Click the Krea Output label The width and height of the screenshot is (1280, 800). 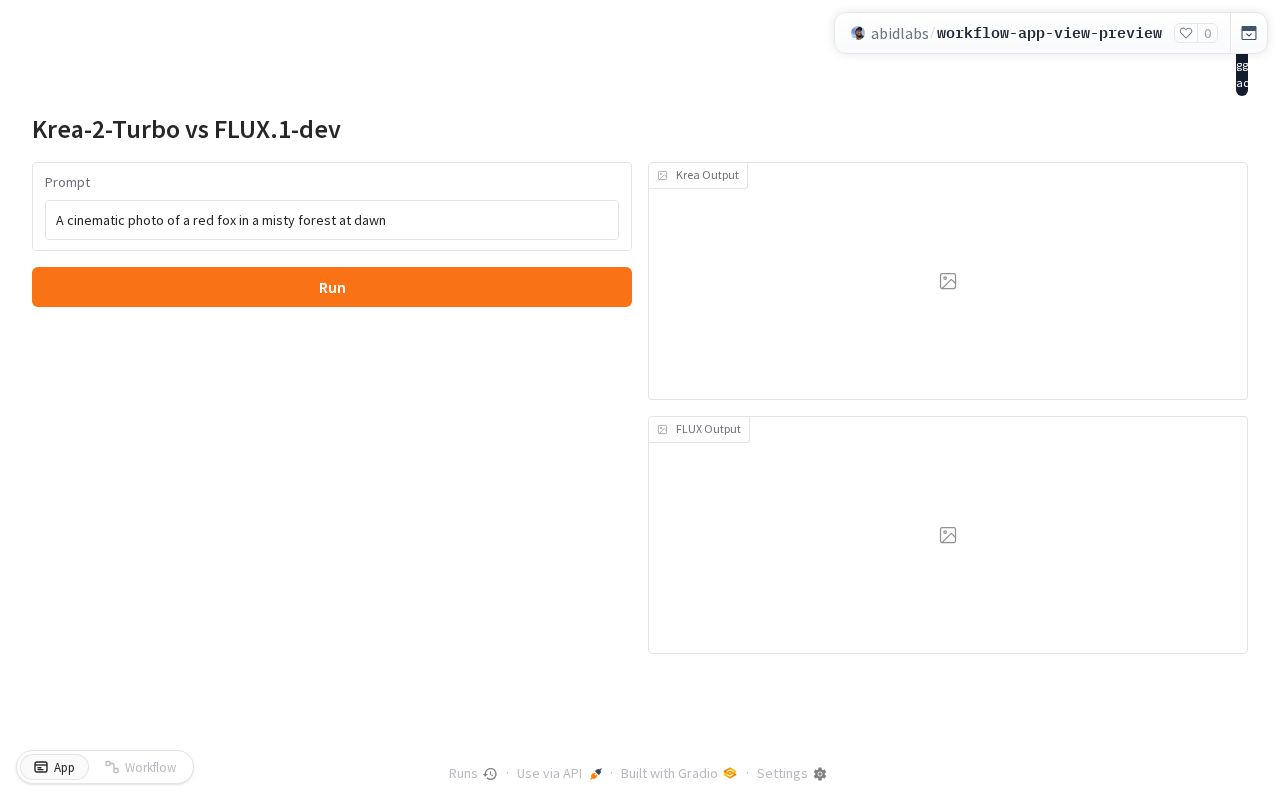pyautogui.click(x=698, y=175)
